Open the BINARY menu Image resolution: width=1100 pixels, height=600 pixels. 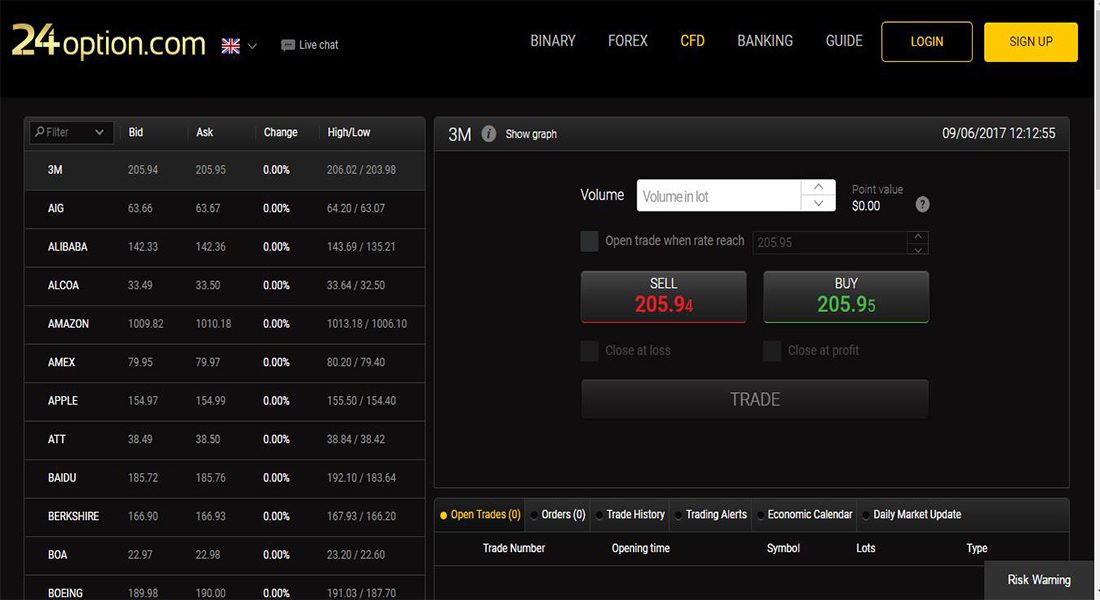tap(553, 41)
